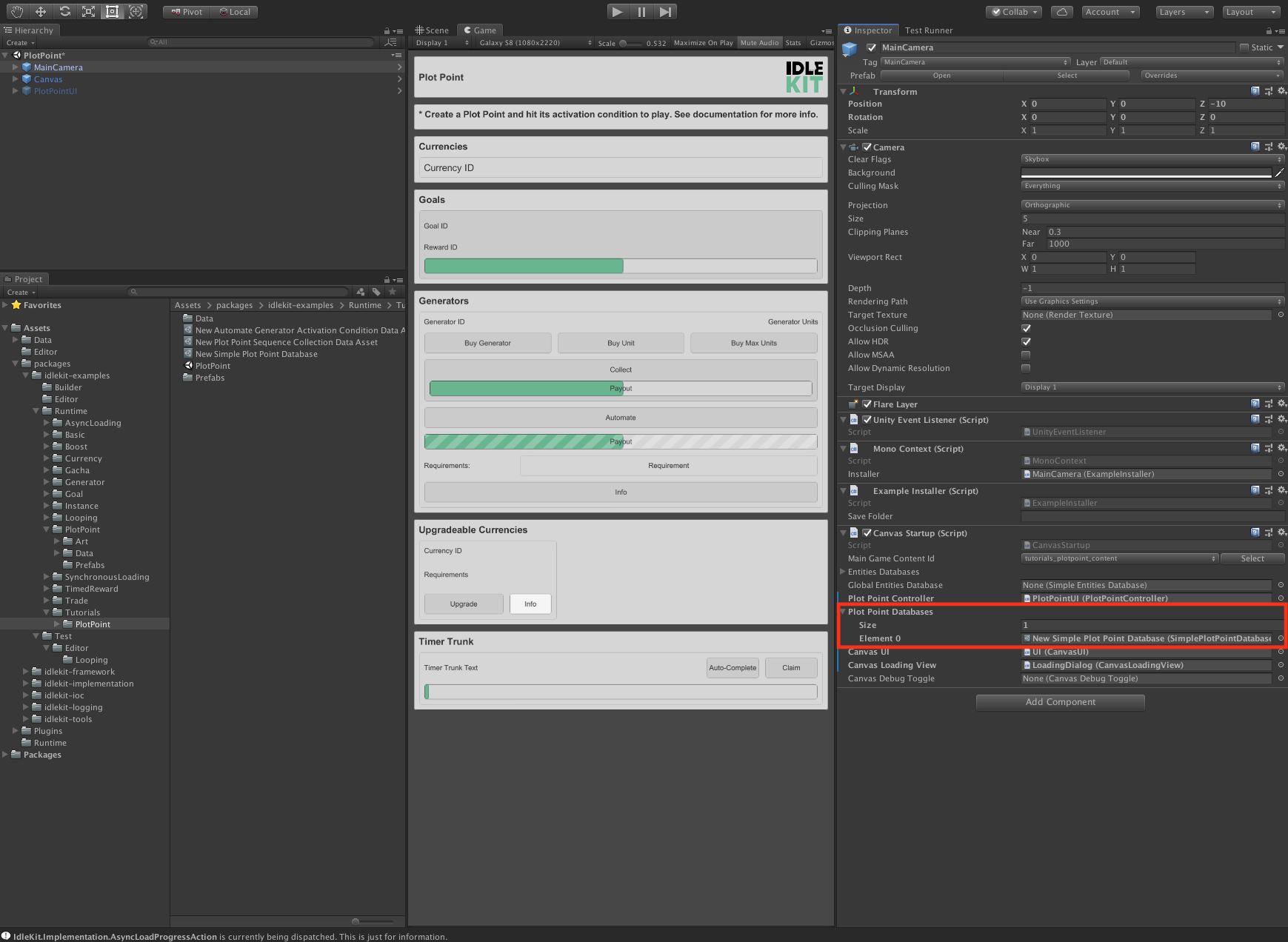Open Unity Cloud services via the cloud icon
The image size is (1288, 942).
1062,12
